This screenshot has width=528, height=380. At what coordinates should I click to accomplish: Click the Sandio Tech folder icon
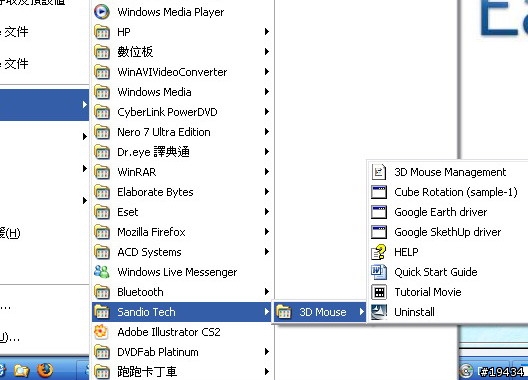tap(102, 312)
